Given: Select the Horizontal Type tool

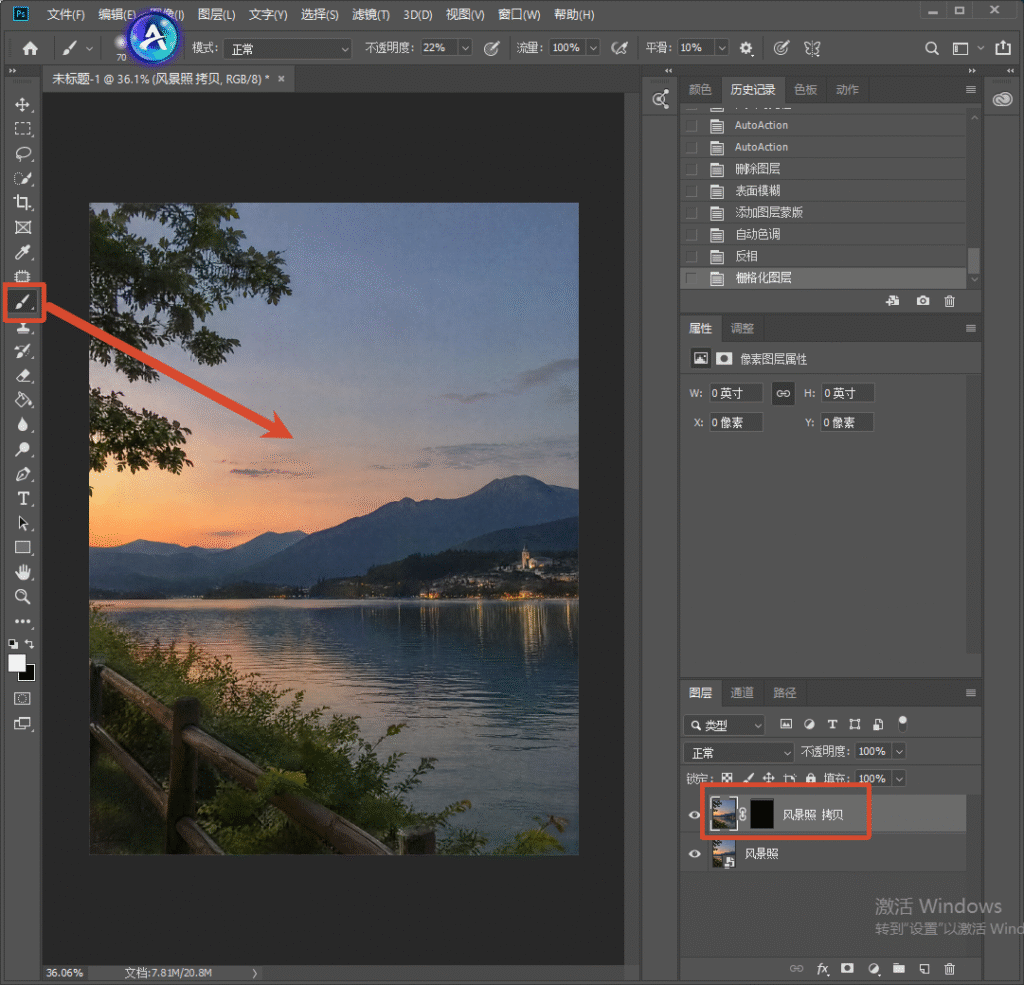Looking at the screenshot, I should [23, 499].
